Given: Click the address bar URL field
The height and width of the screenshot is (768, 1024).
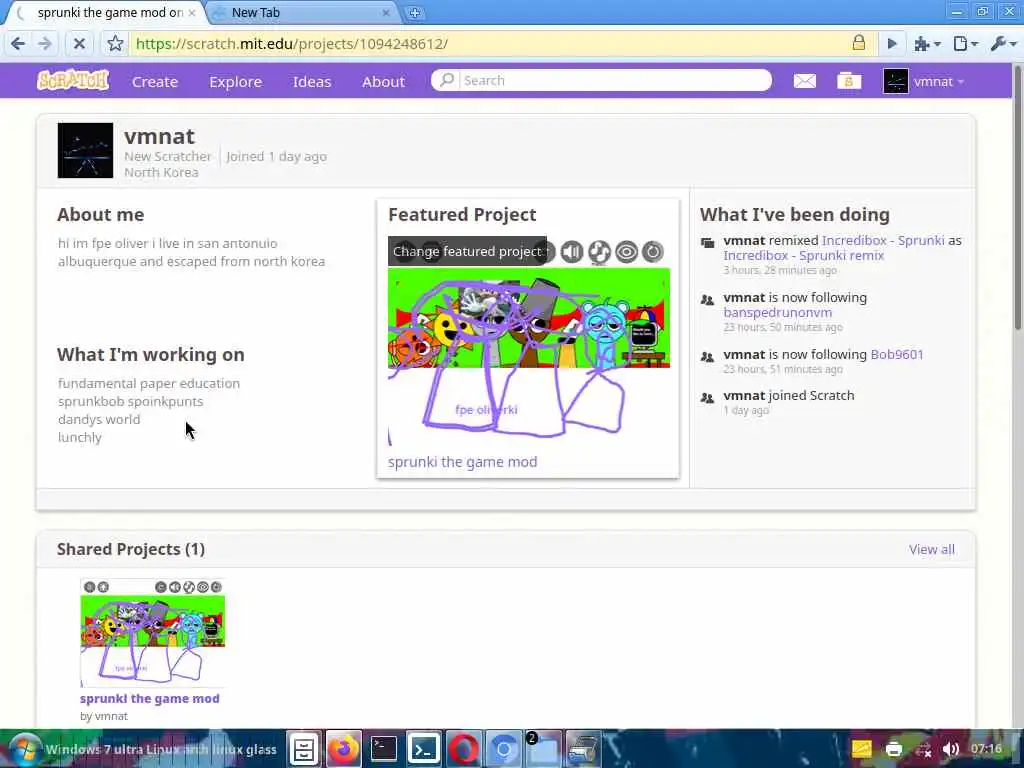Looking at the screenshot, I should pos(490,44).
